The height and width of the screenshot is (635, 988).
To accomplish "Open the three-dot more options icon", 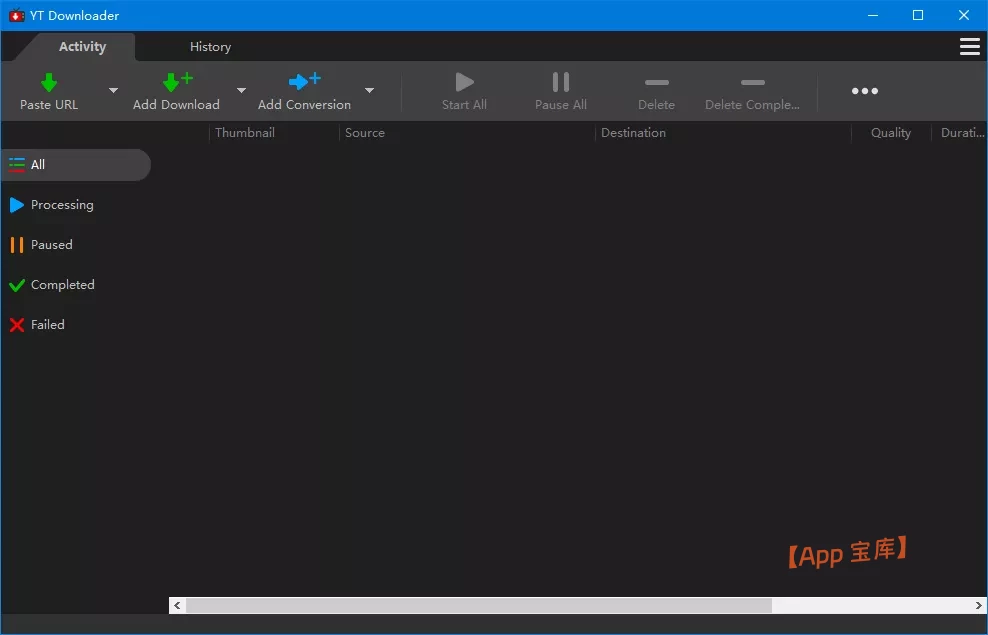I will (x=865, y=91).
